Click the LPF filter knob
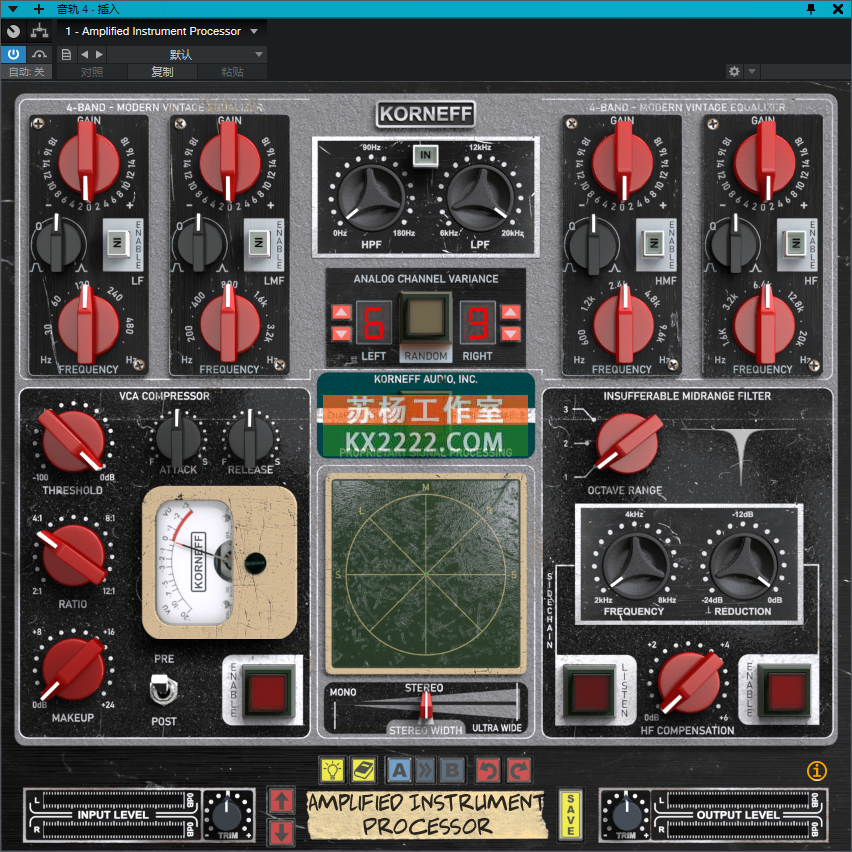The width and height of the screenshot is (852, 852). (x=480, y=196)
